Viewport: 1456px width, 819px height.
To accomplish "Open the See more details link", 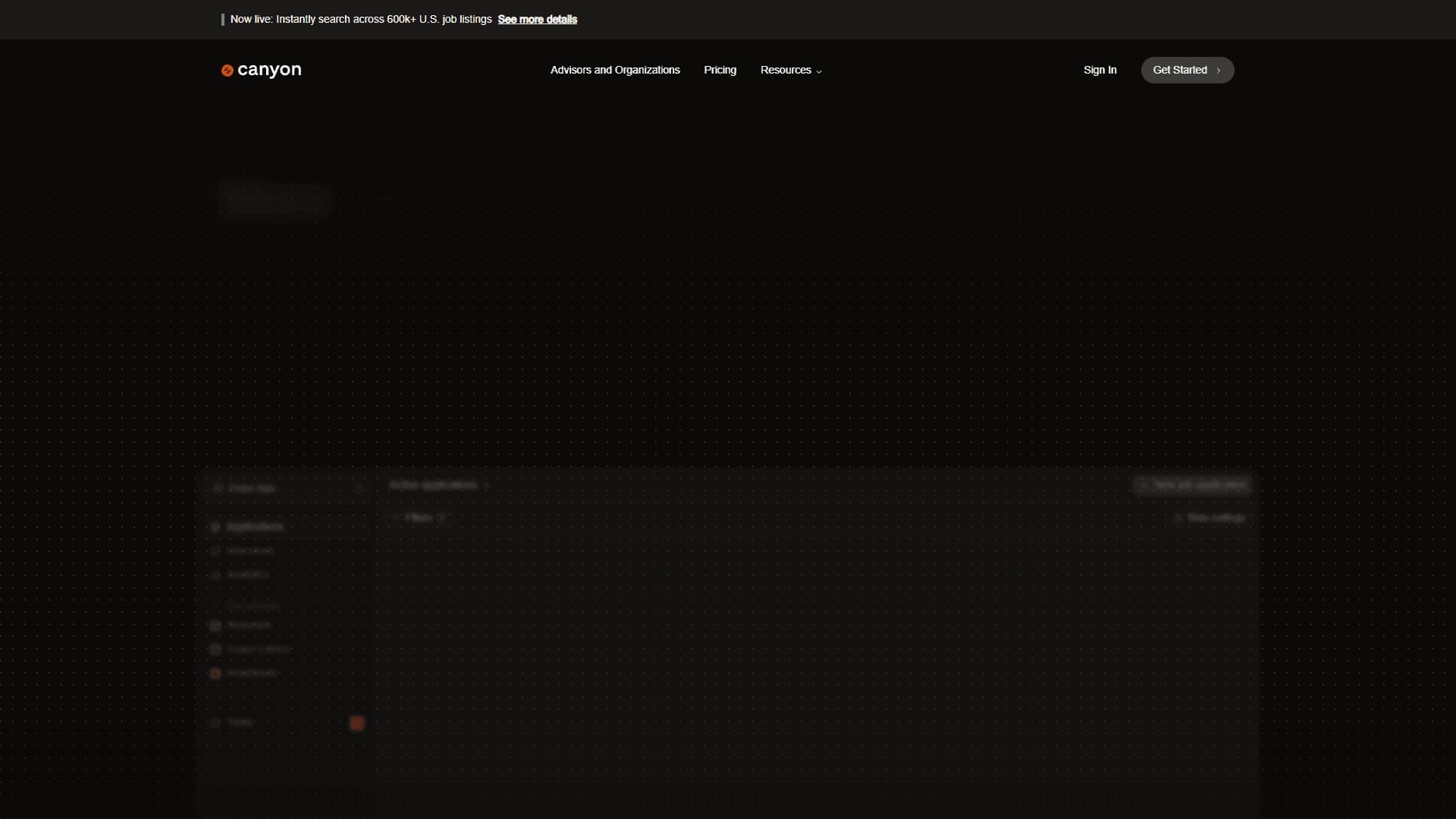I will (537, 20).
